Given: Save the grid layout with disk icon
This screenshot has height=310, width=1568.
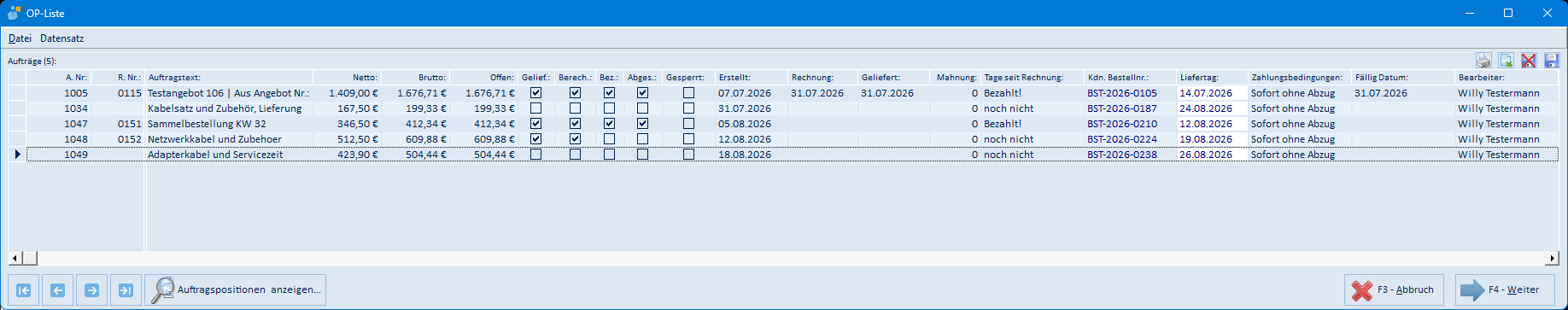Looking at the screenshot, I should (x=1552, y=61).
